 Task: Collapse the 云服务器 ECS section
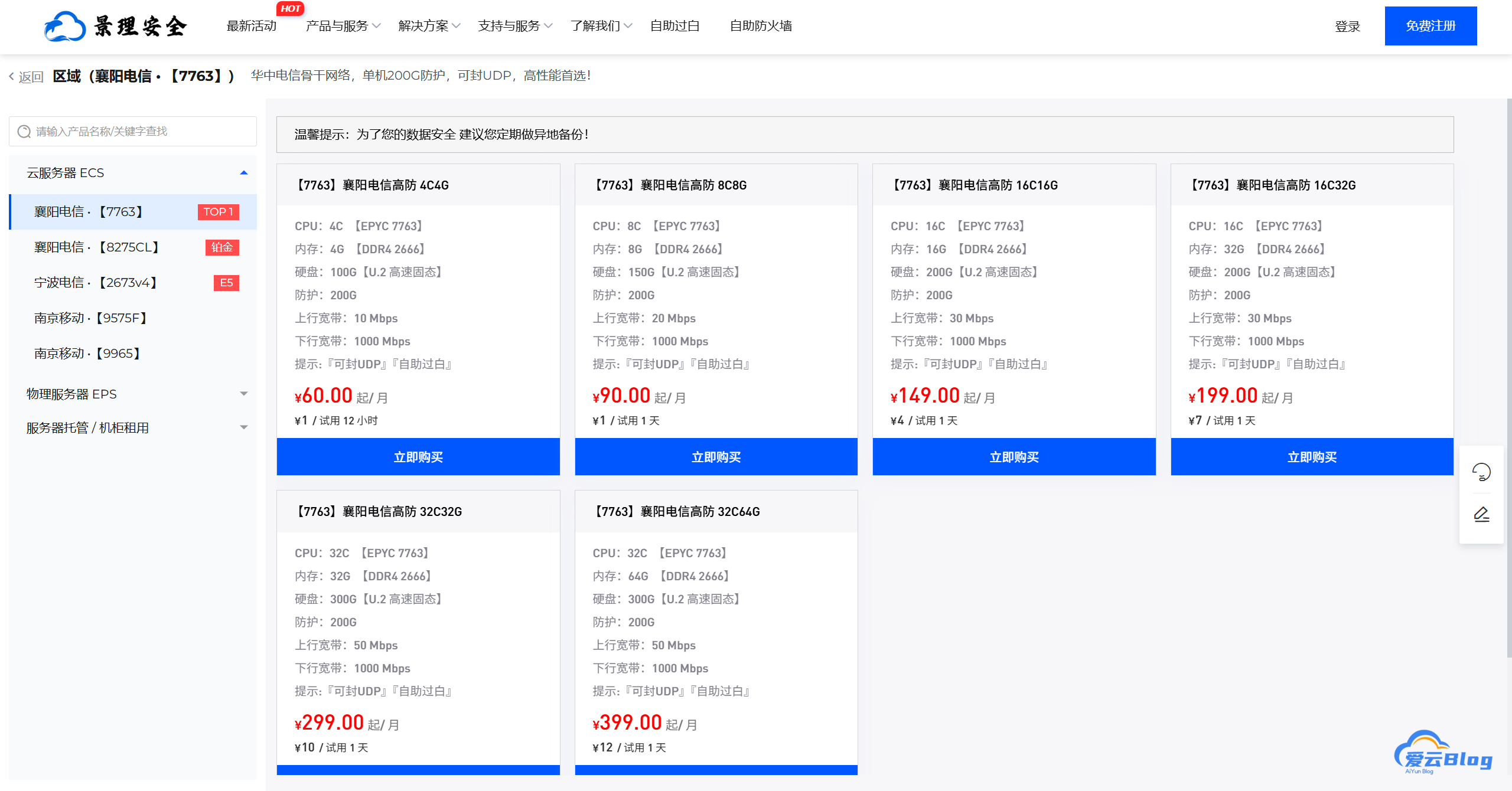click(243, 172)
